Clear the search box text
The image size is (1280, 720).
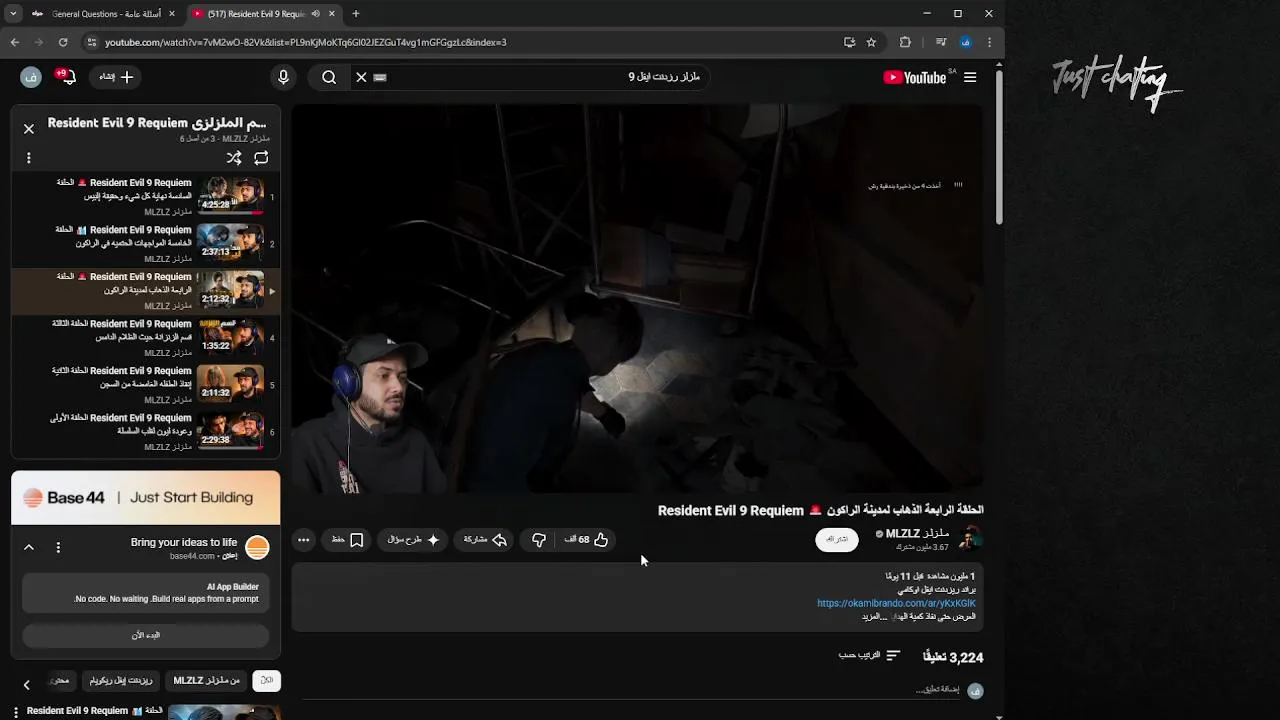pyautogui.click(x=362, y=77)
